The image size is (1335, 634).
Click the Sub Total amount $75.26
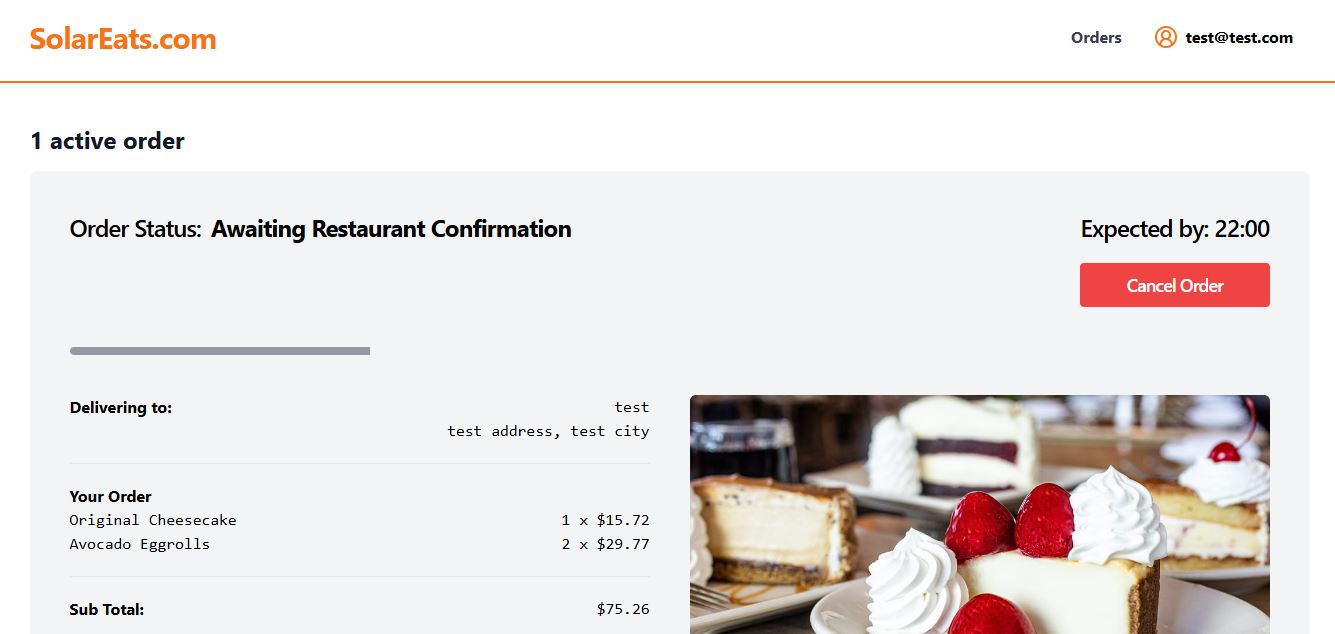[x=623, y=609]
